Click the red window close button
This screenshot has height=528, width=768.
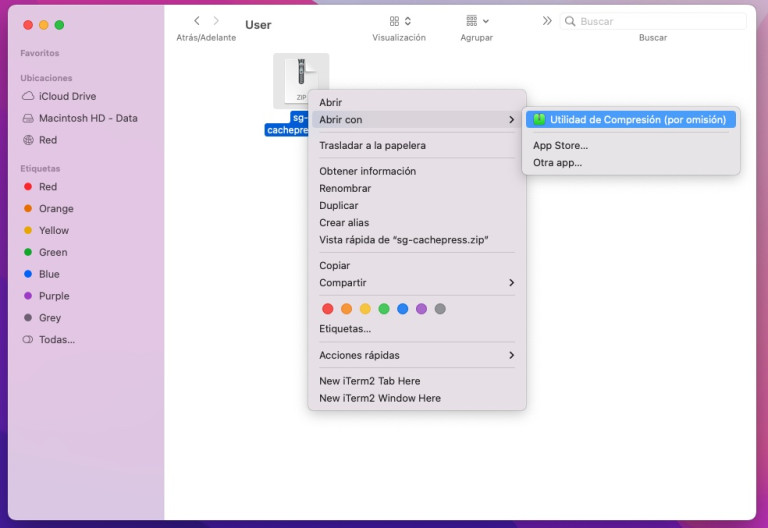point(28,25)
